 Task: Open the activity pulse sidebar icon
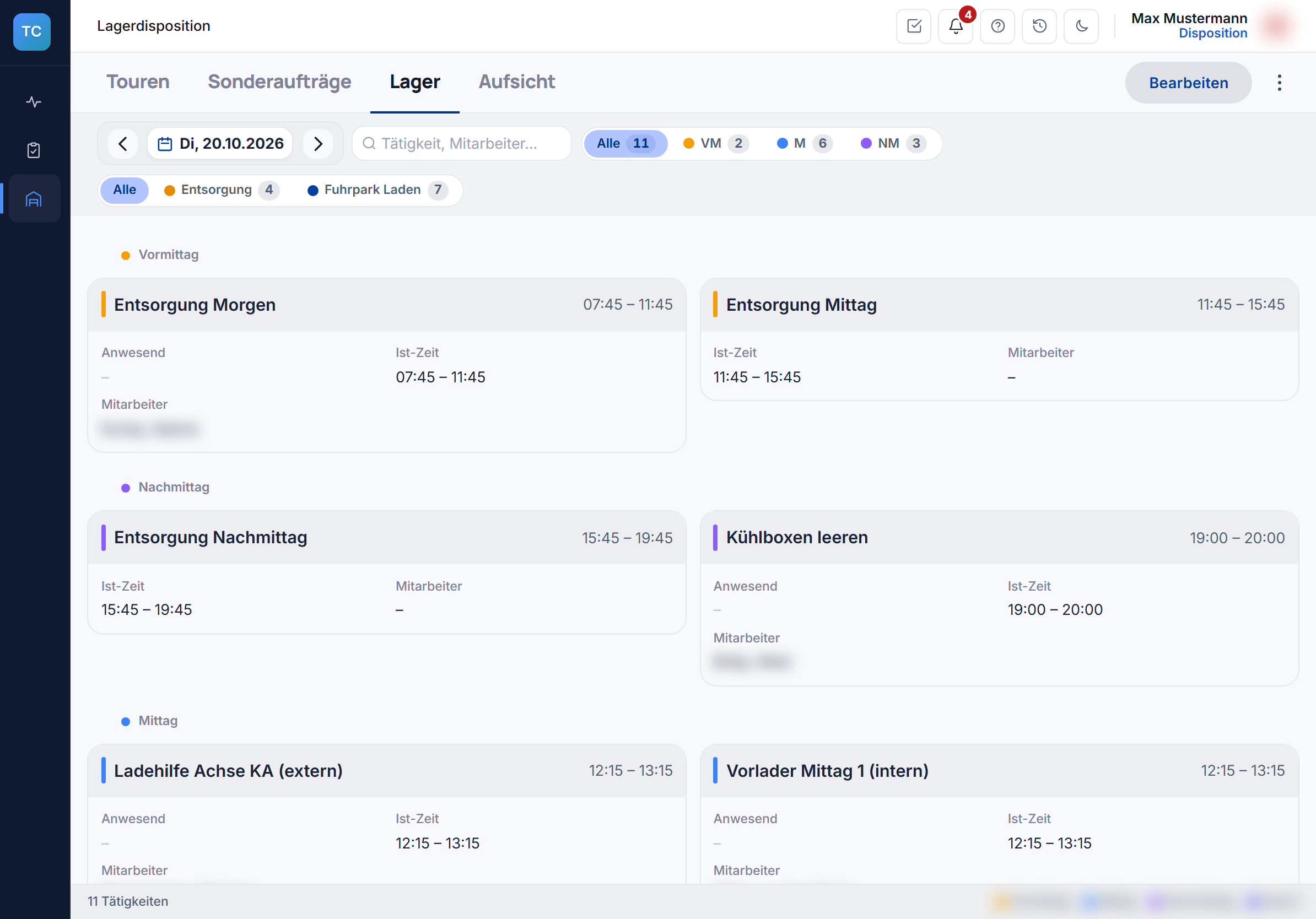34,102
